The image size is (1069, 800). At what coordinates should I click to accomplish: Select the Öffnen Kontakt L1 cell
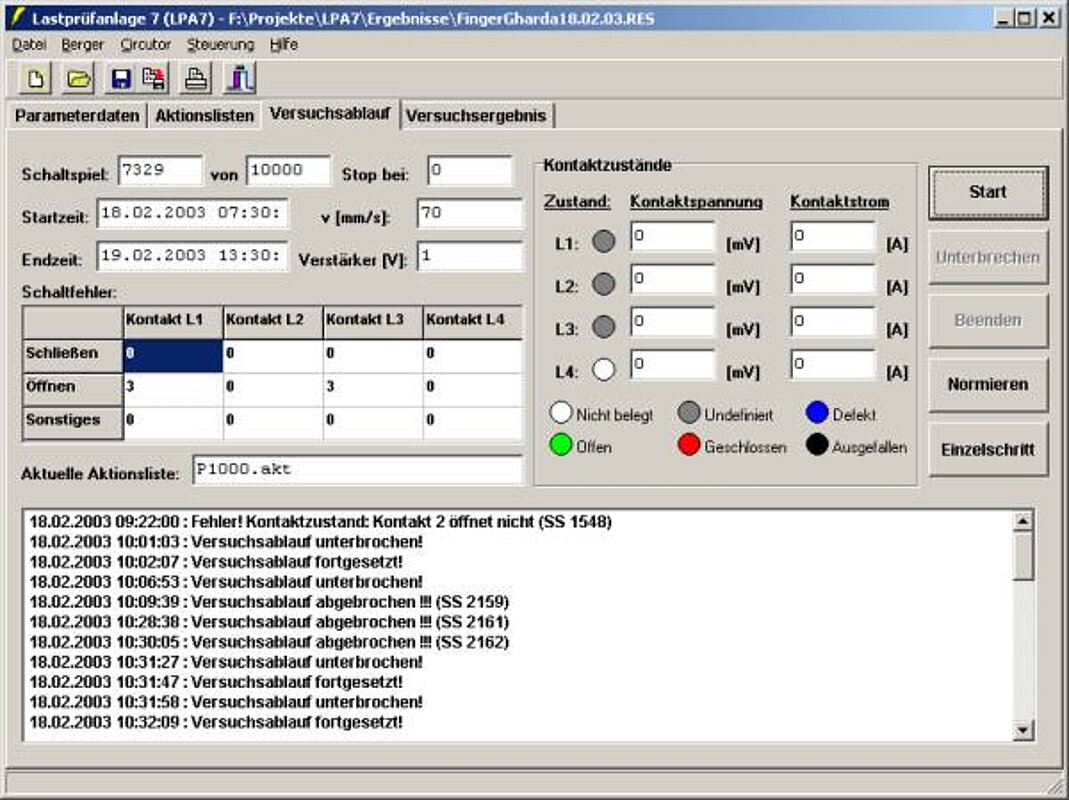173,389
